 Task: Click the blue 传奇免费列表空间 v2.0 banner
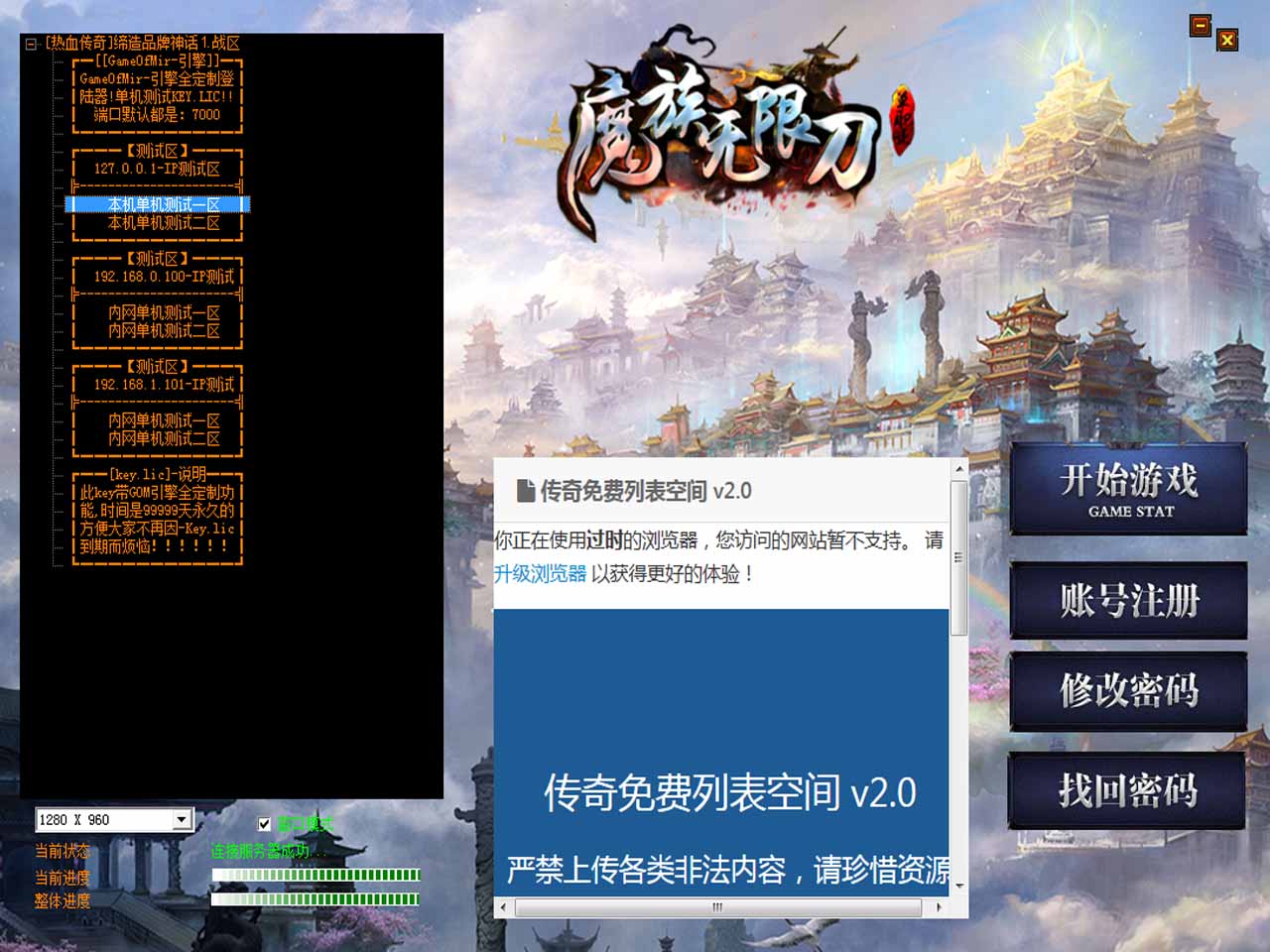[x=721, y=753]
